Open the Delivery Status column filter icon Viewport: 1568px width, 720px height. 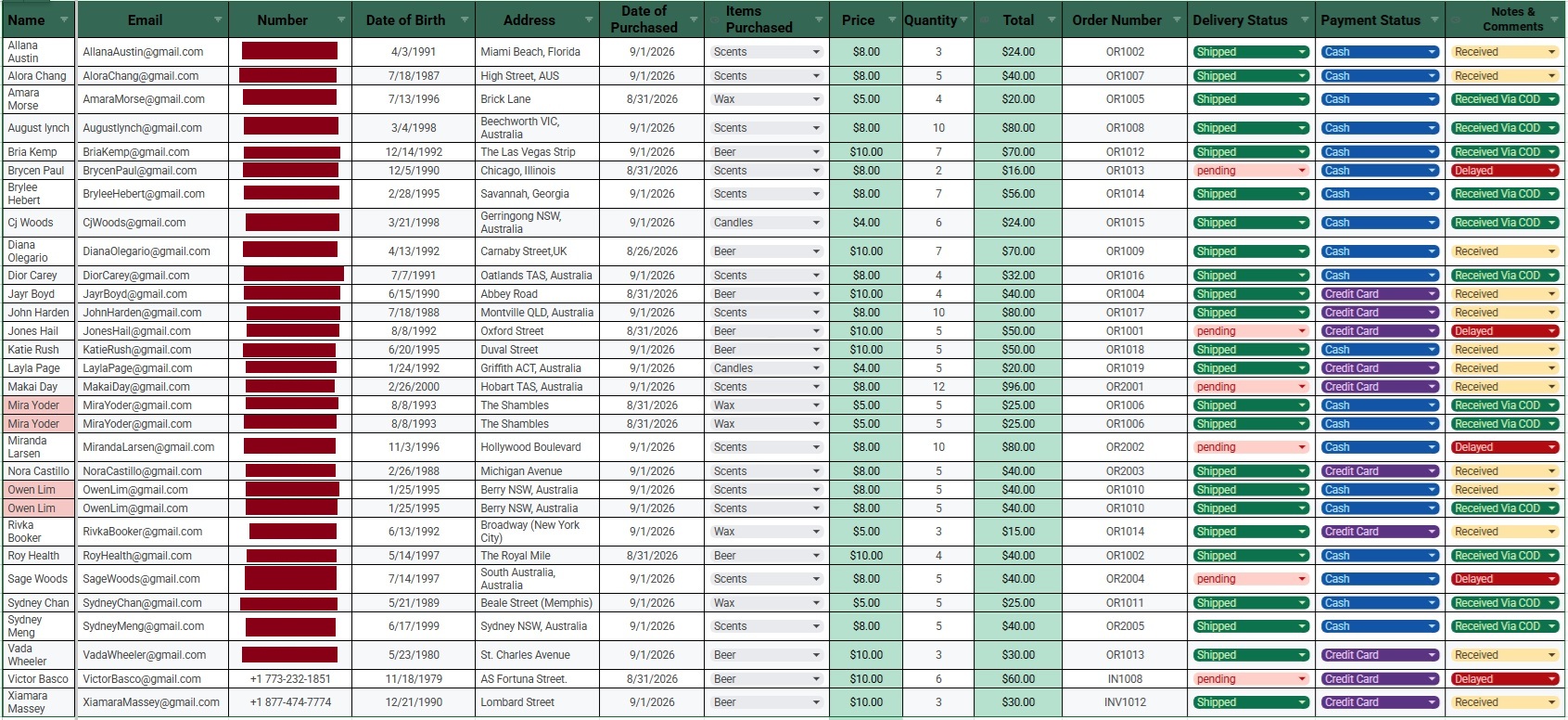(1304, 19)
